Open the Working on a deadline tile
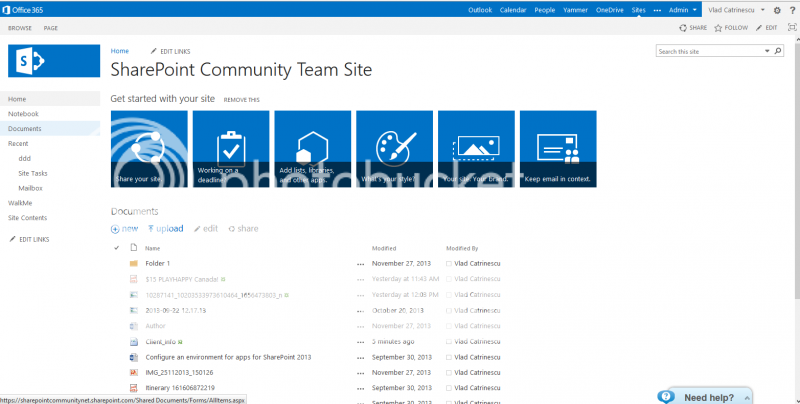The width and height of the screenshot is (800, 404). [x=230, y=148]
